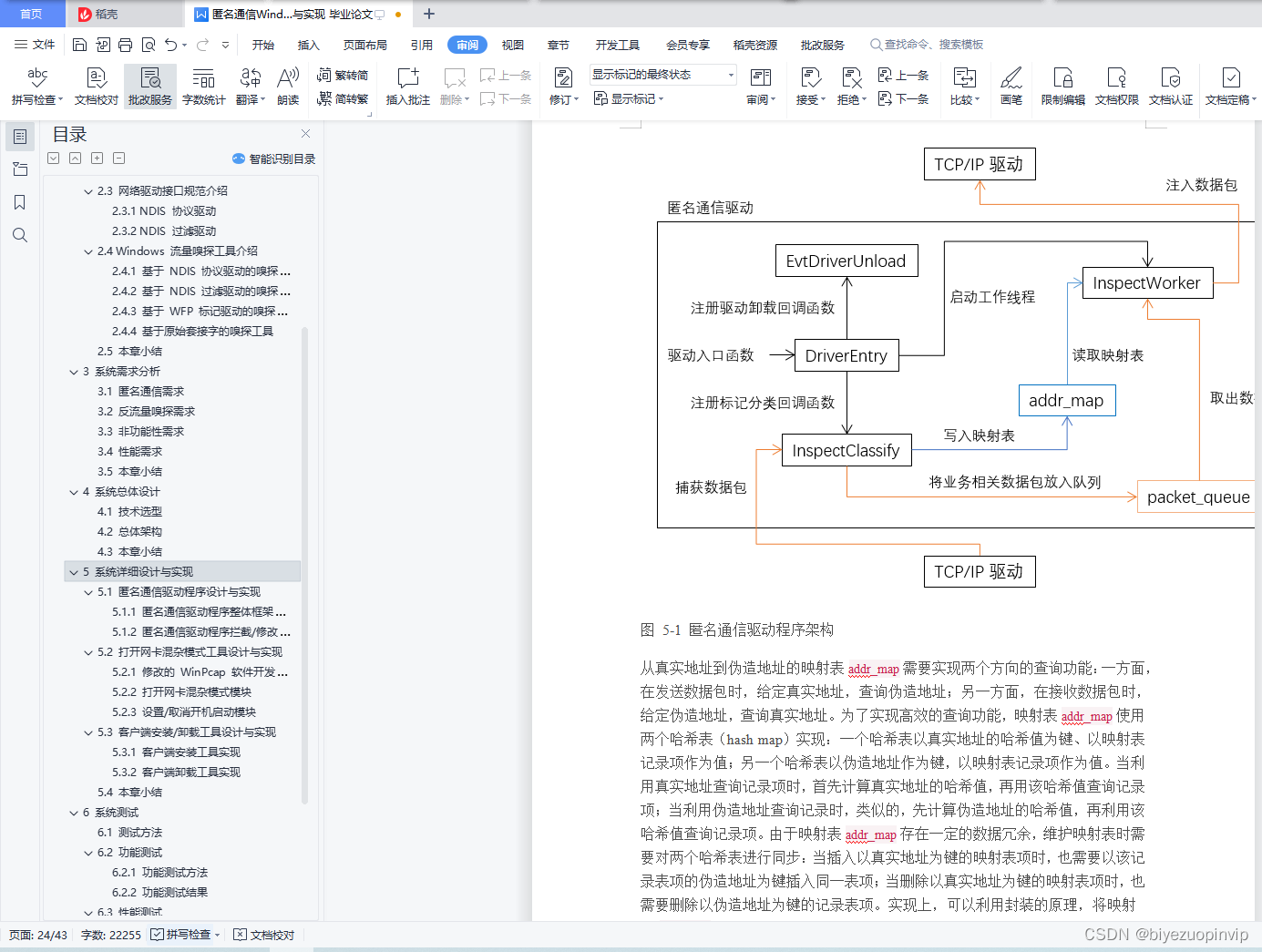
Task: Collapse the 6 系统测试 section in outline
Action: pyautogui.click(x=74, y=812)
